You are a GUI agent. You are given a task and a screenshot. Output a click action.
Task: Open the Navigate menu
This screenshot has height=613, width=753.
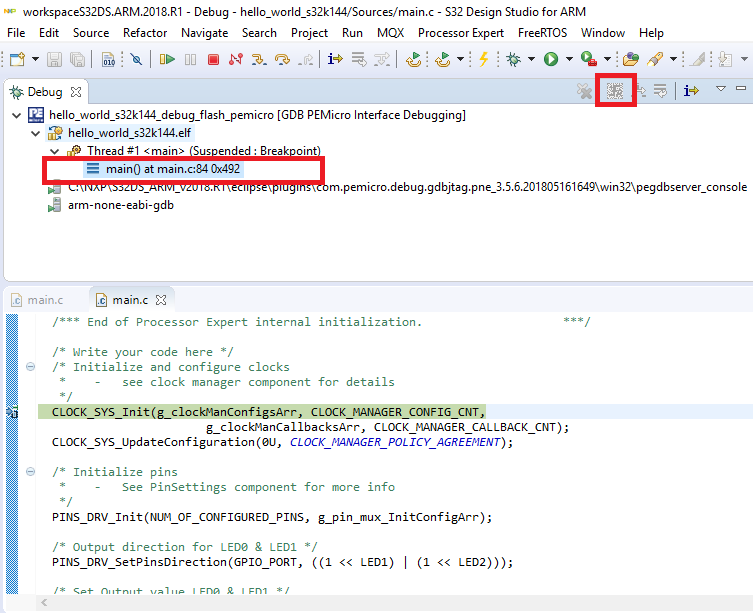[204, 33]
